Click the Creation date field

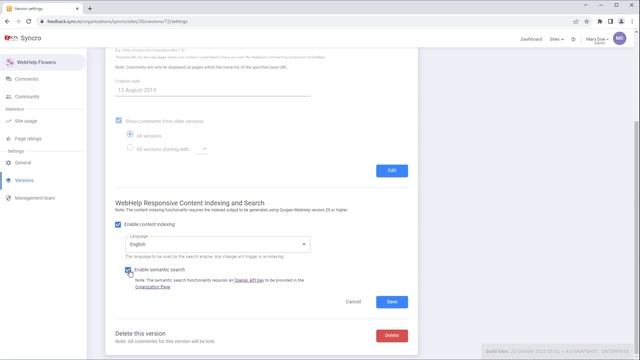tap(213, 90)
